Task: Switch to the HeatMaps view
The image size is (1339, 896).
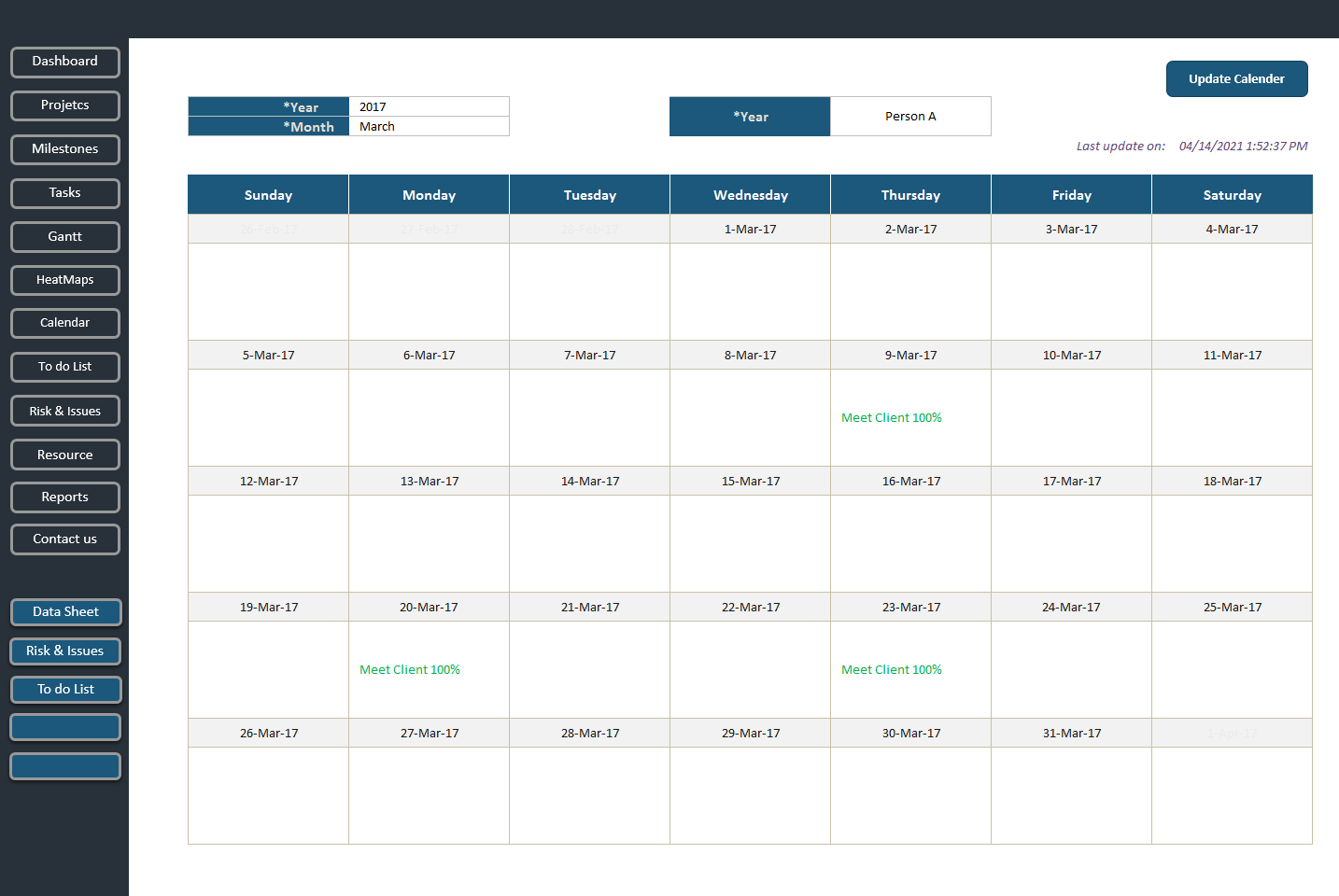Action: click(x=64, y=280)
